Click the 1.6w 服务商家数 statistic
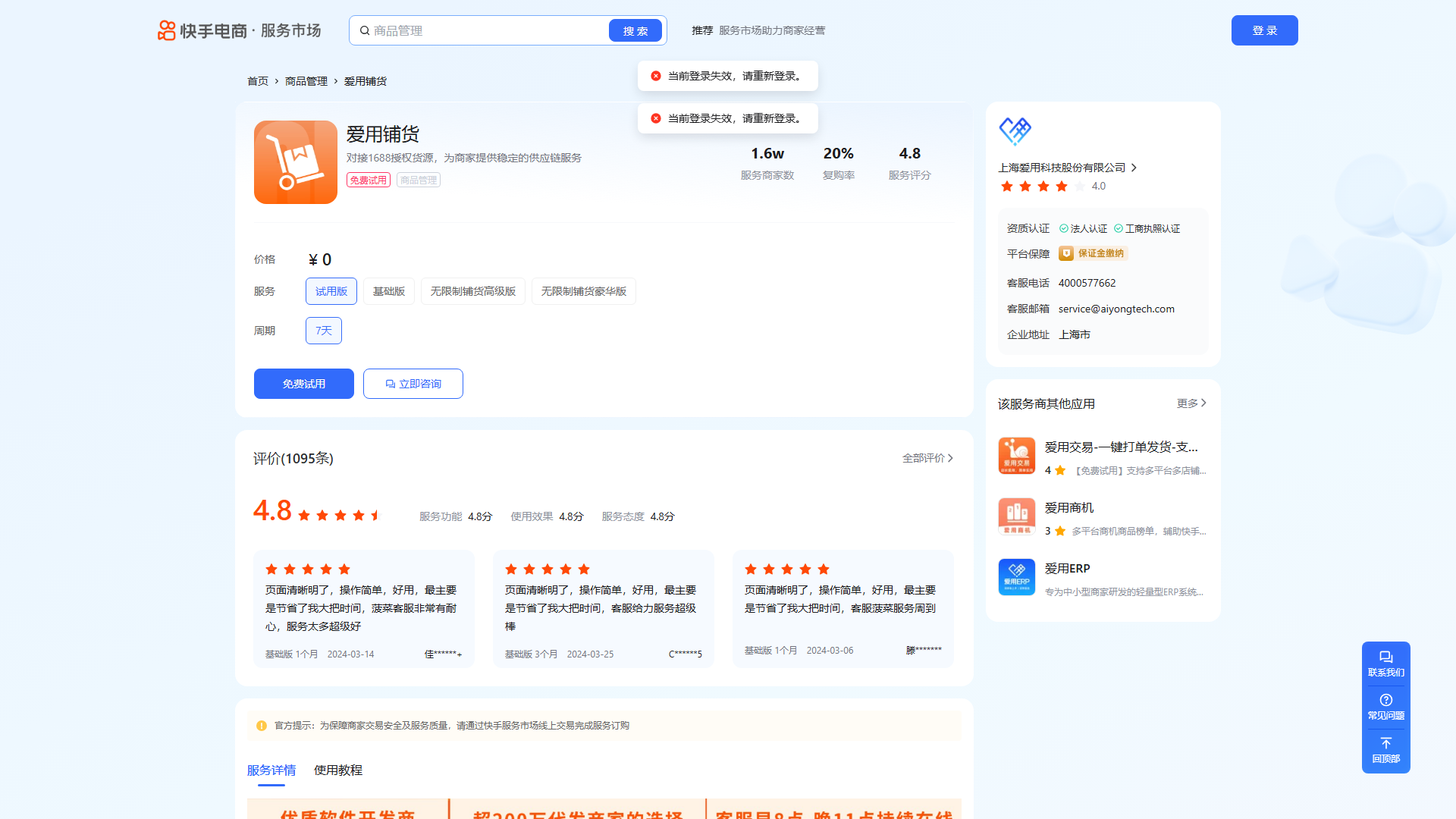The width and height of the screenshot is (1456, 819). pos(767,163)
